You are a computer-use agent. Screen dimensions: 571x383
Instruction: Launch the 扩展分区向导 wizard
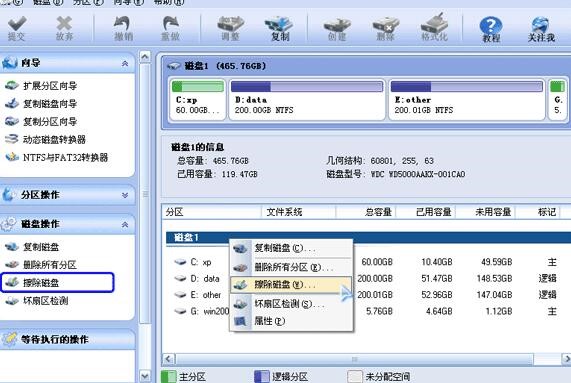[41, 86]
